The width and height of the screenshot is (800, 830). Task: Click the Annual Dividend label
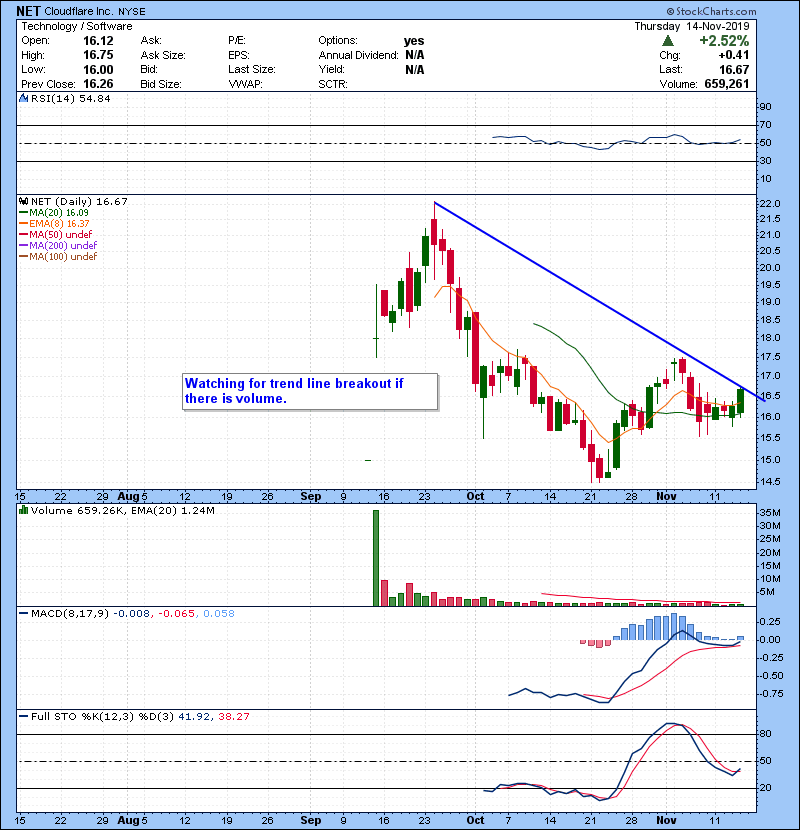click(x=358, y=55)
